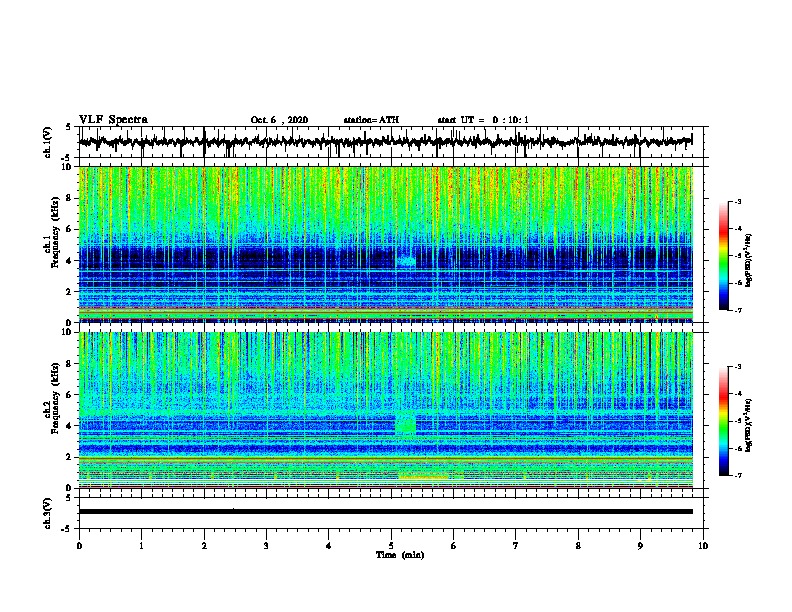Click the "-7" label on ch.1 color bar
Screen dimensions: 792x612
(737, 310)
